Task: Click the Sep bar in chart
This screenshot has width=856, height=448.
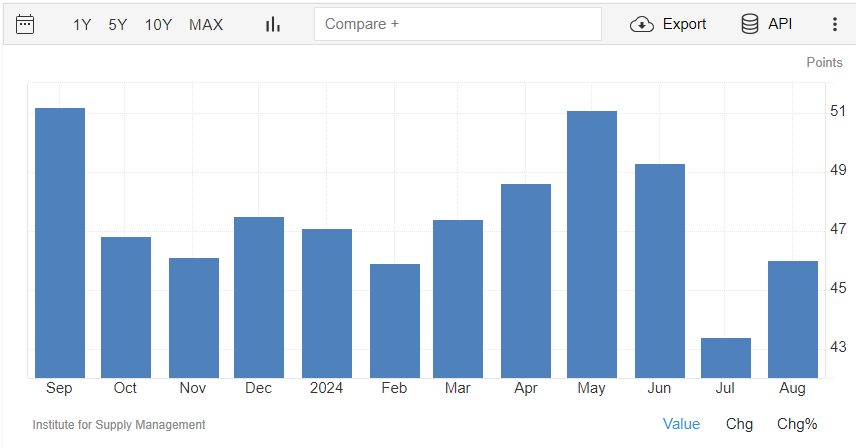Action: click(x=60, y=243)
